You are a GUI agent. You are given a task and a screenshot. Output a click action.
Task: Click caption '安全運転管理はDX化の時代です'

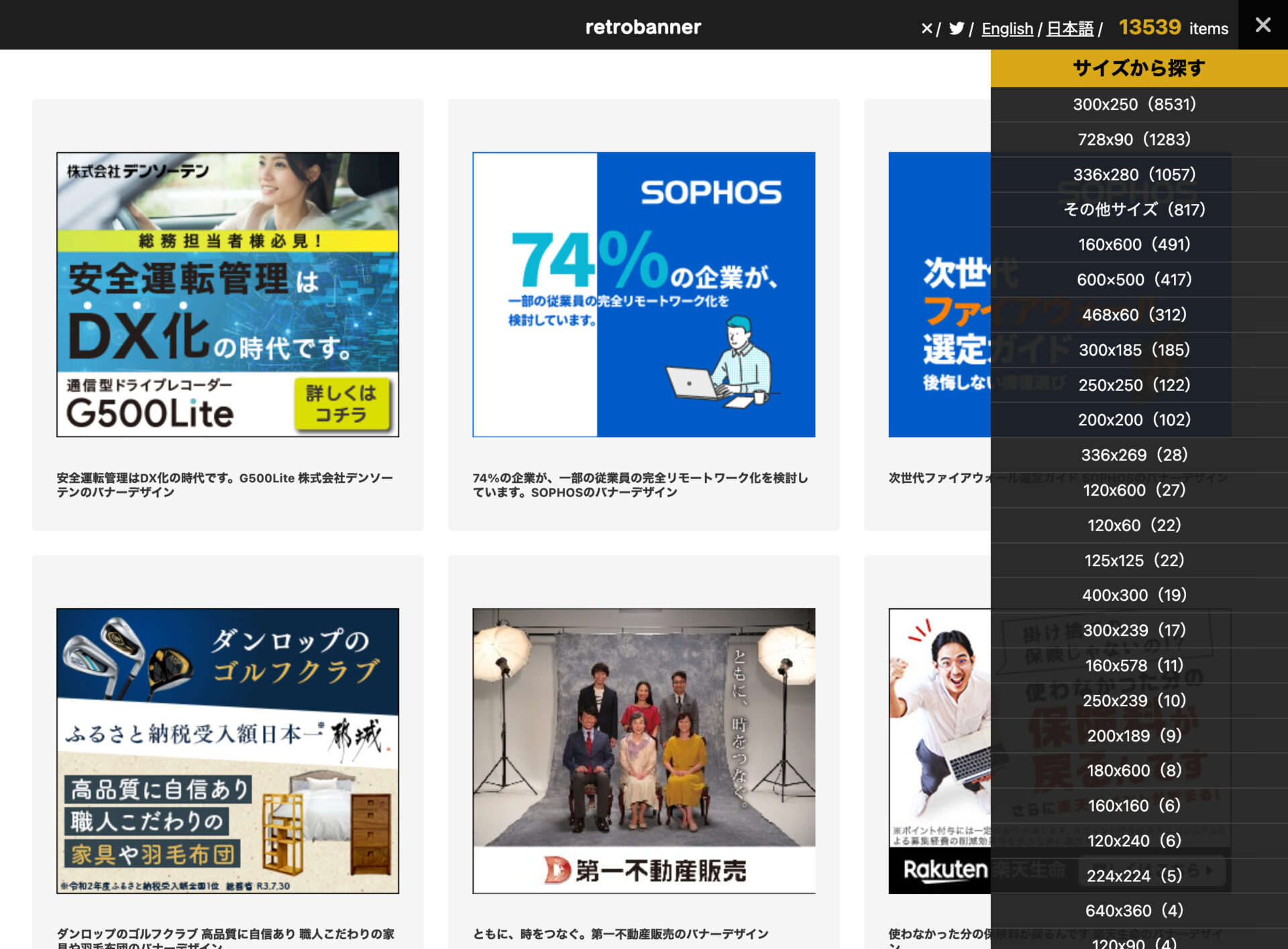click(x=225, y=485)
